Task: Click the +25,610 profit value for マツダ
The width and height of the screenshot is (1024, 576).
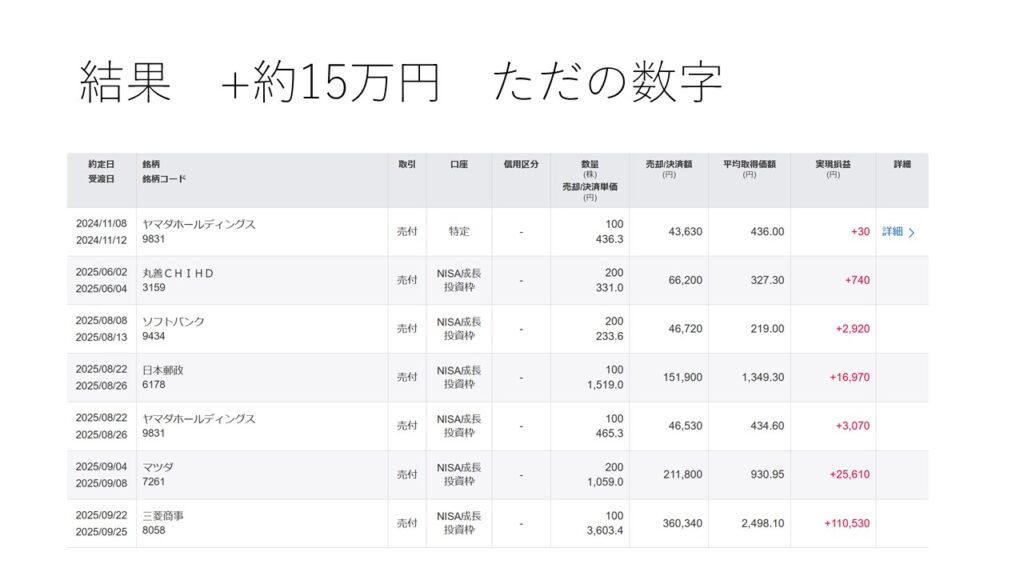Action: pyautogui.click(x=849, y=475)
